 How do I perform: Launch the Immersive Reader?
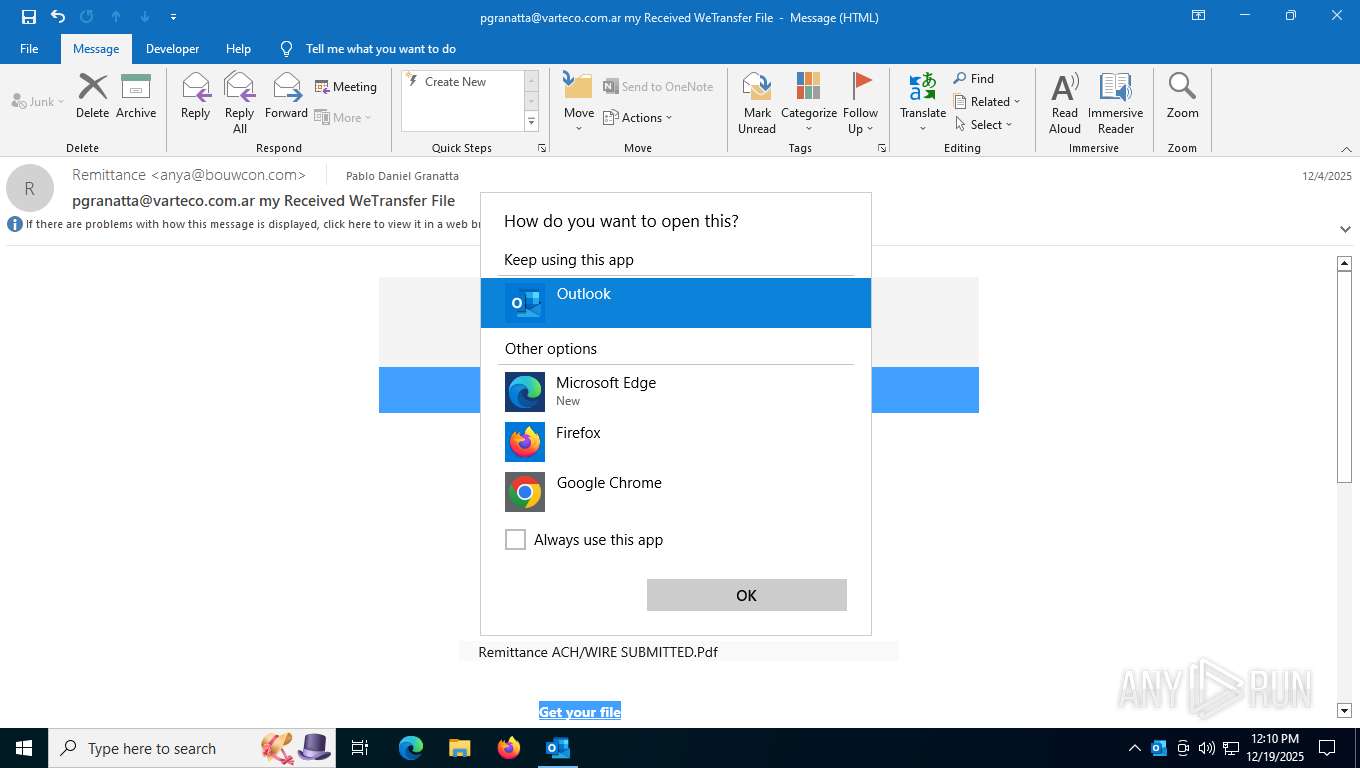pos(1116,103)
